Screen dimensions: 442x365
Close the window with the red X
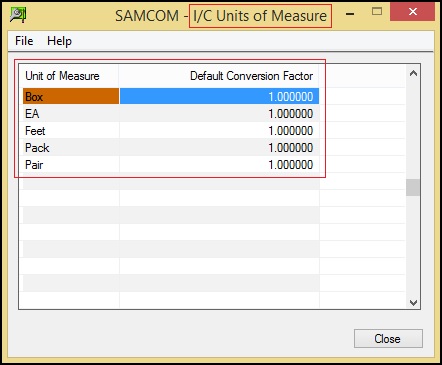[x=413, y=12]
